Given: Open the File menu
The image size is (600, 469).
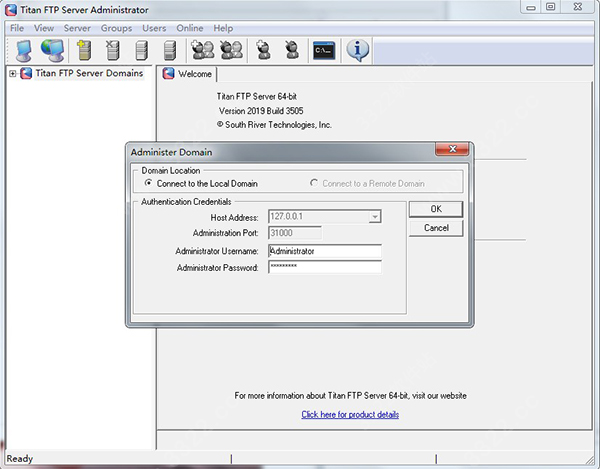Looking at the screenshot, I should [17, 28].
